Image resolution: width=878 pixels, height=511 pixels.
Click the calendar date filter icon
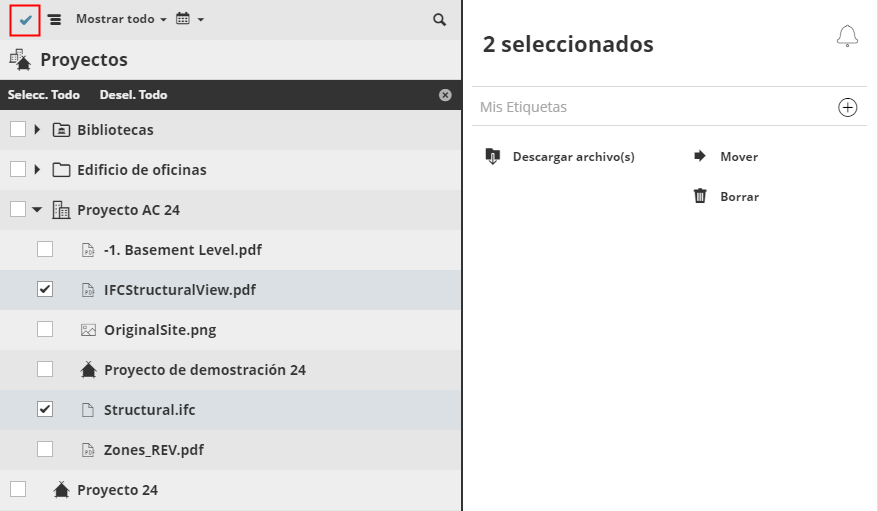pyautogui.click(x=183, y=20)
